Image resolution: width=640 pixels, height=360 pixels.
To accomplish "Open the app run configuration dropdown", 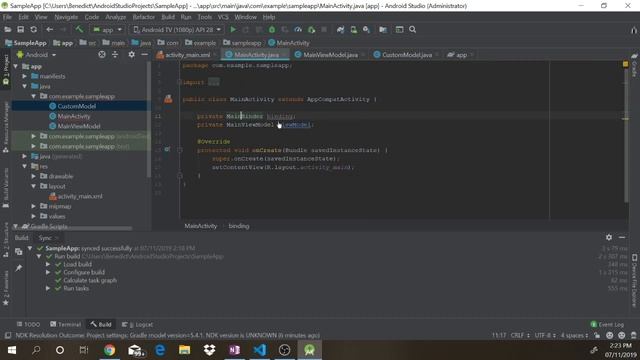I will [x=107, y=30].
